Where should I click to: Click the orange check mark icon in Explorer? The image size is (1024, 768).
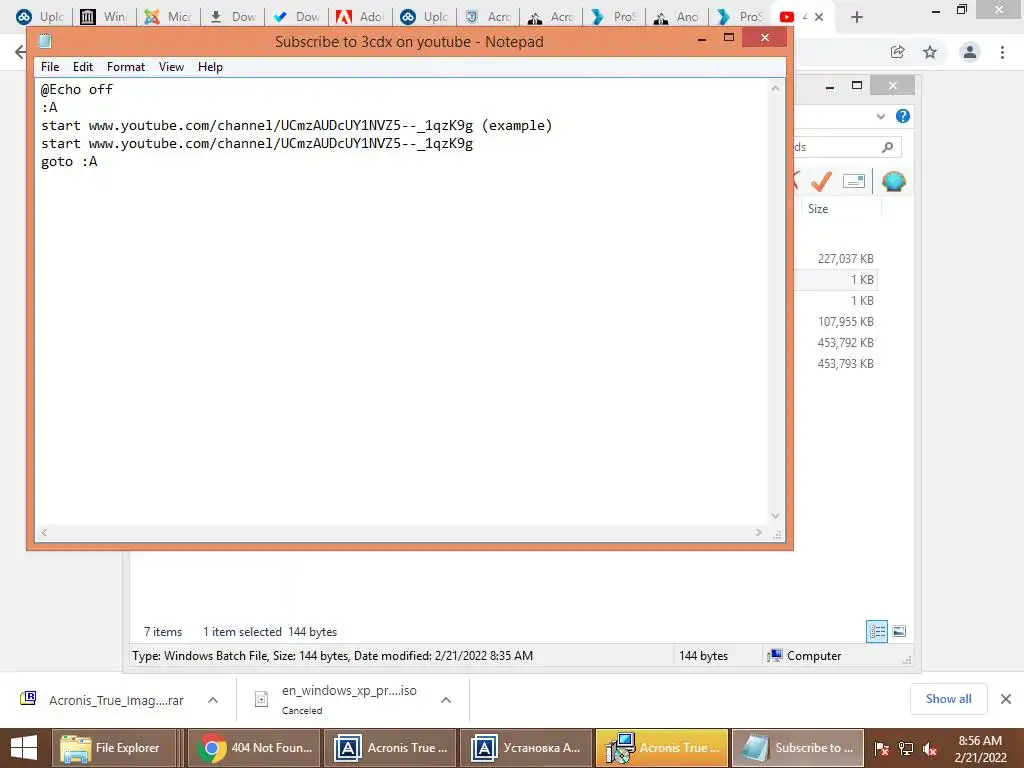coord(821,181)
